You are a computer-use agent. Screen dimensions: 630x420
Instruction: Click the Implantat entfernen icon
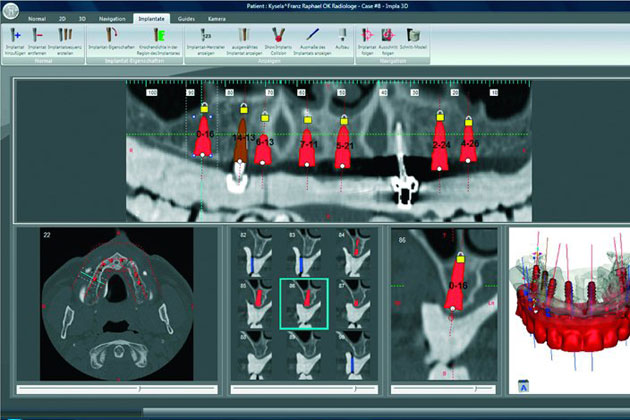[x=38, y=38]
